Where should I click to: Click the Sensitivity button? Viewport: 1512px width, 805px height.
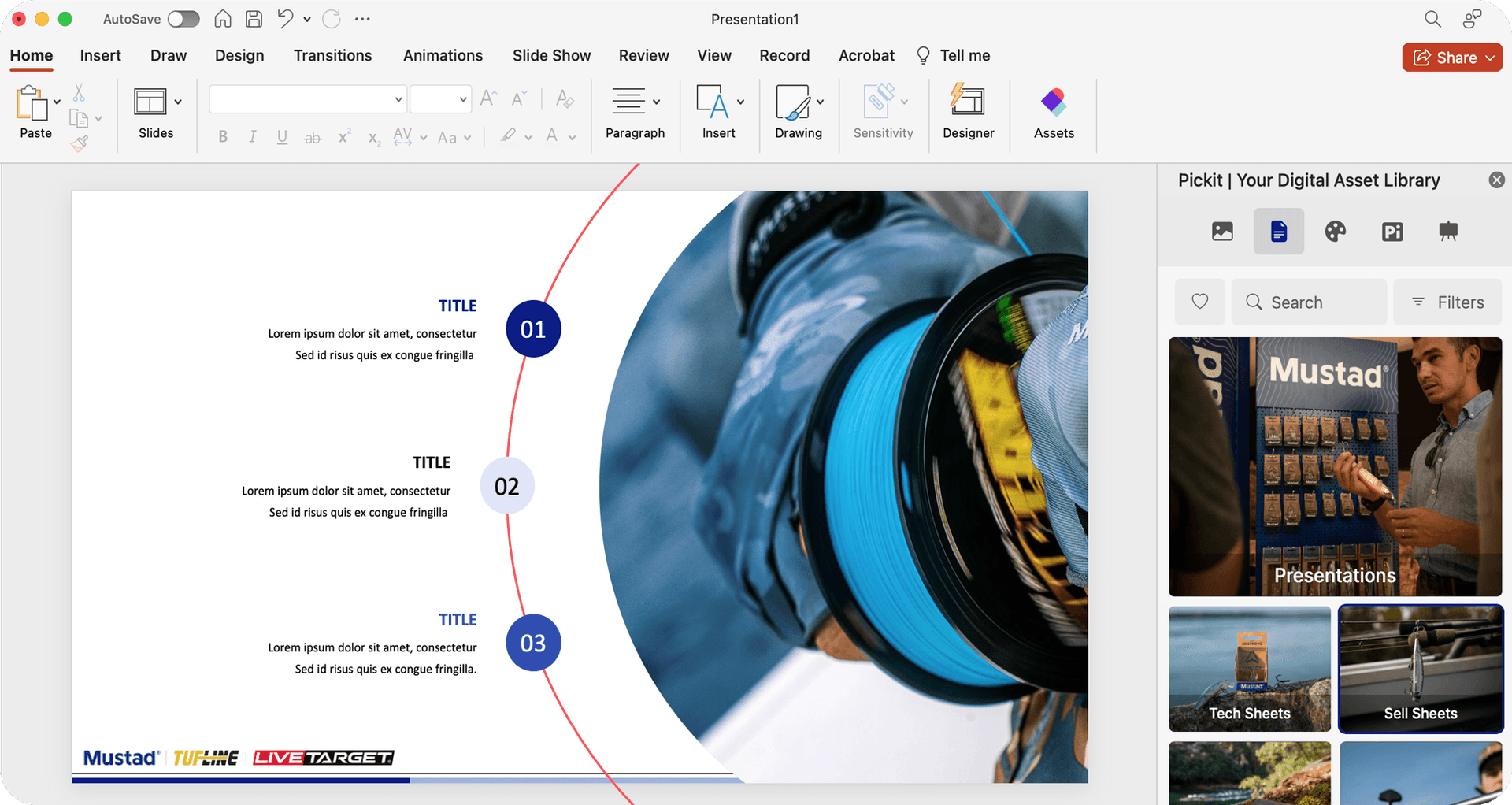884,113
